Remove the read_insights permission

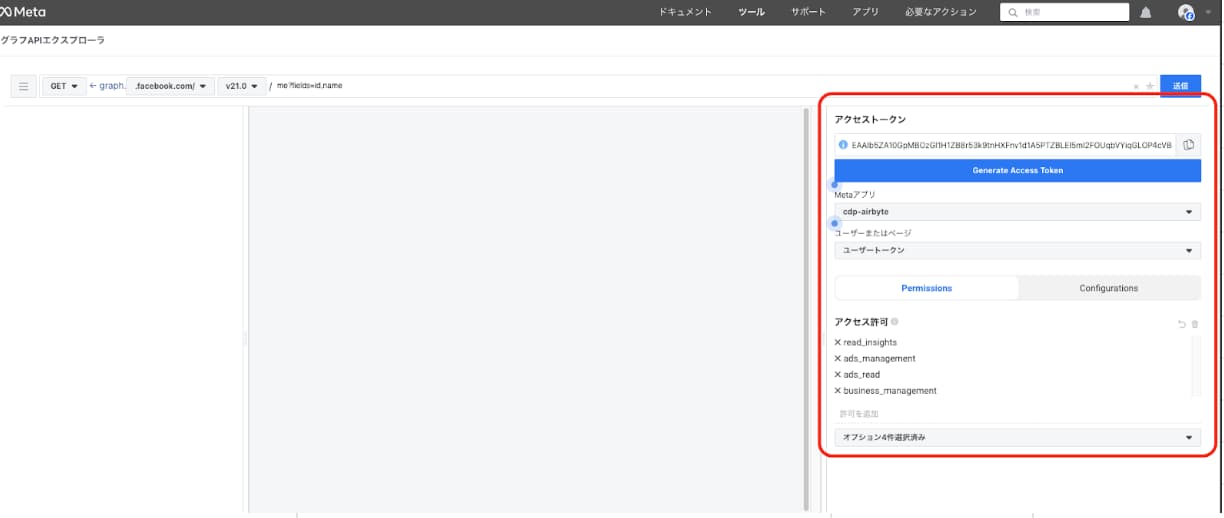pos(838,343)
